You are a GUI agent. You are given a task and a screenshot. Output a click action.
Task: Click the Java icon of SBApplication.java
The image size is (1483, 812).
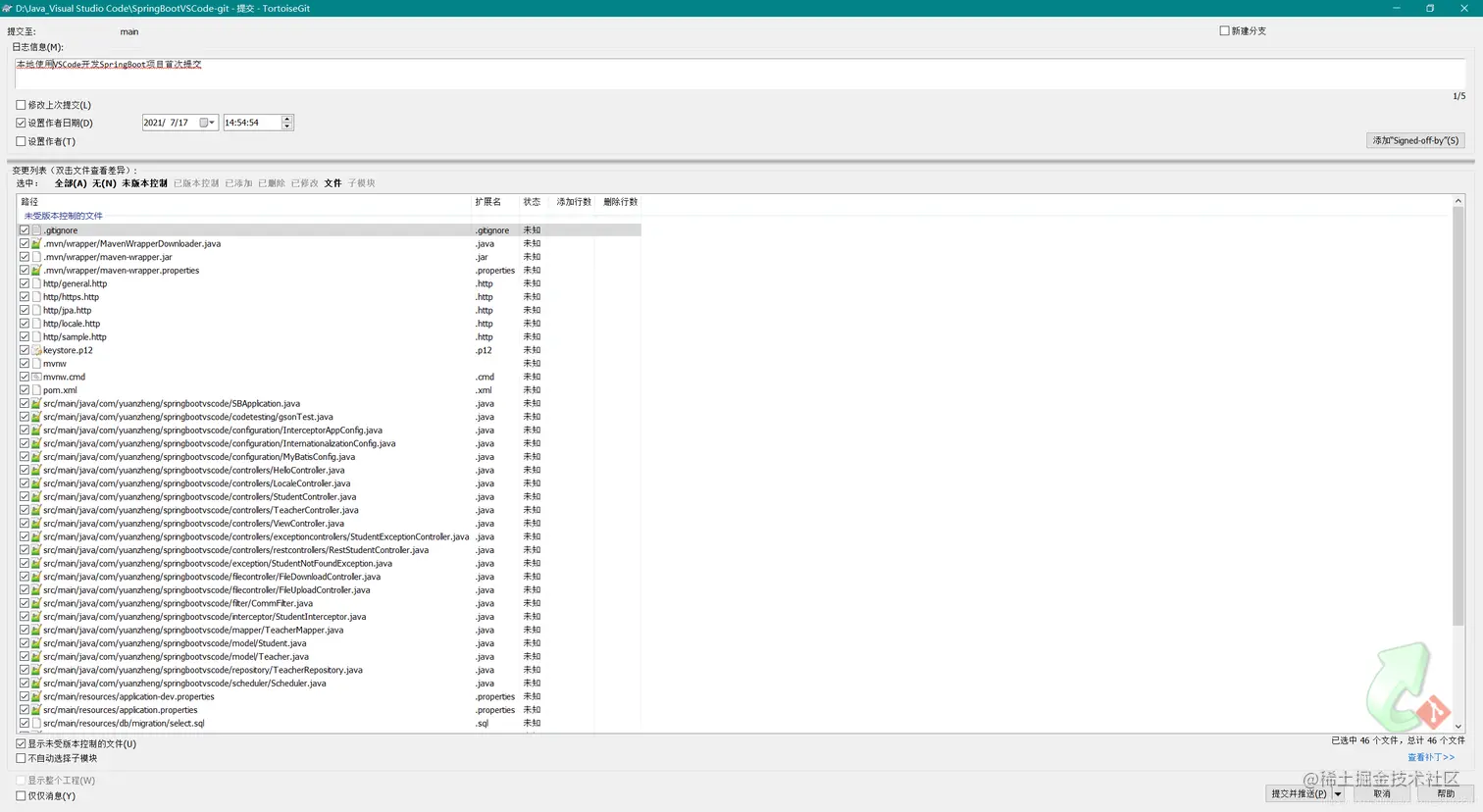[36, 403]
